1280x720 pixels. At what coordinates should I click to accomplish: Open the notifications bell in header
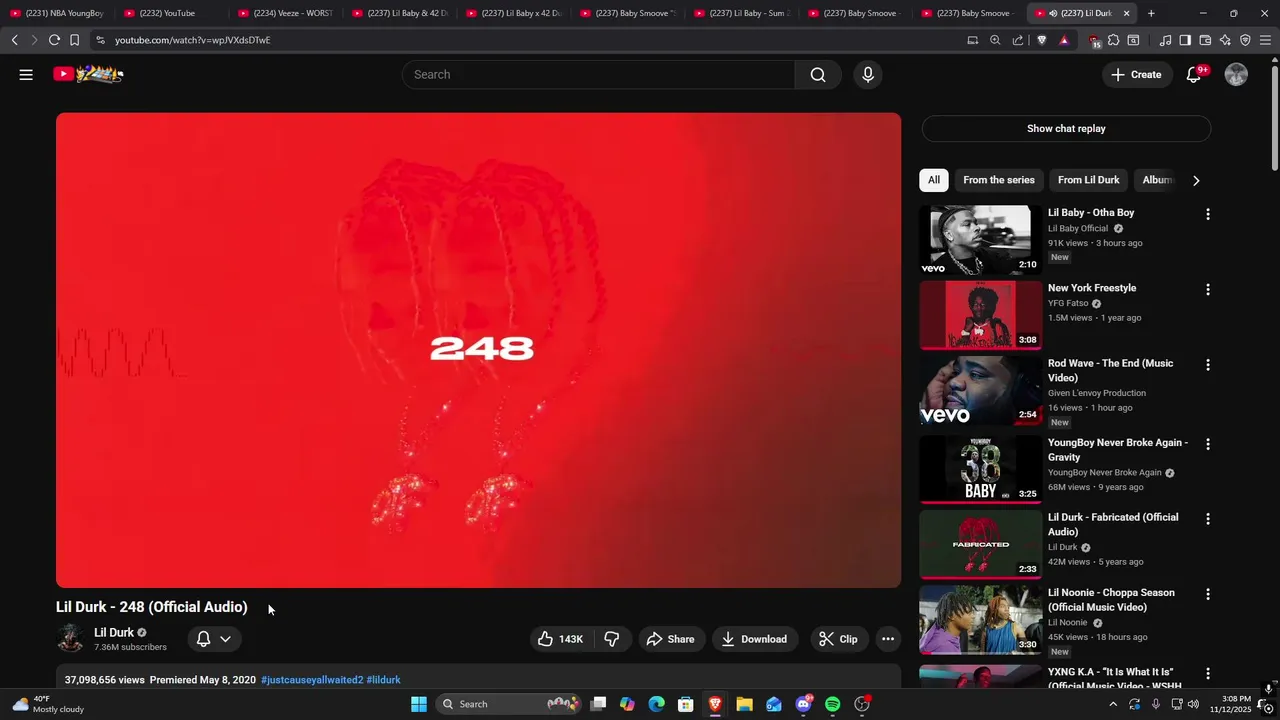(x=1193, y=74)
